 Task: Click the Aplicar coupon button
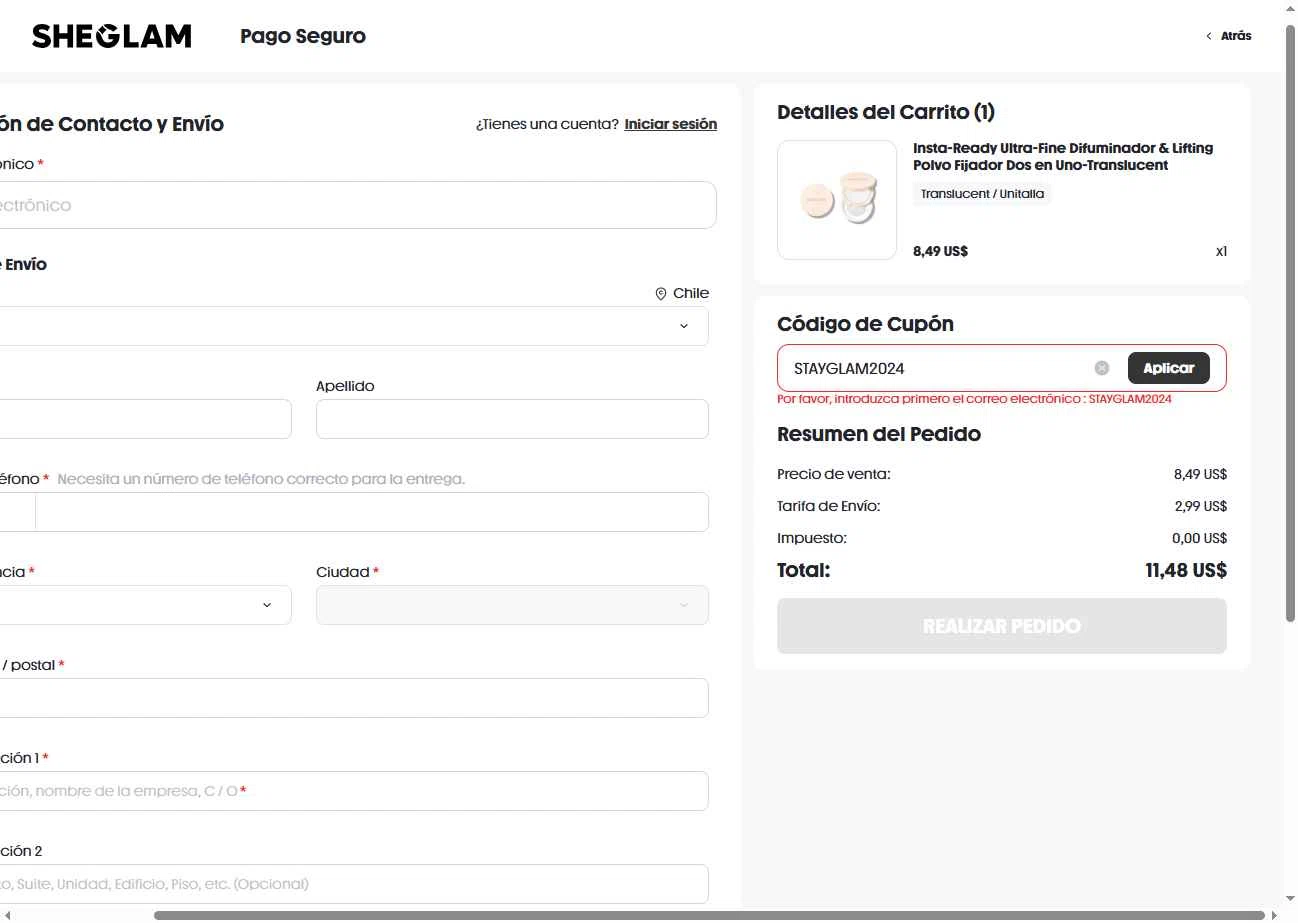[x=1169, y=368]
